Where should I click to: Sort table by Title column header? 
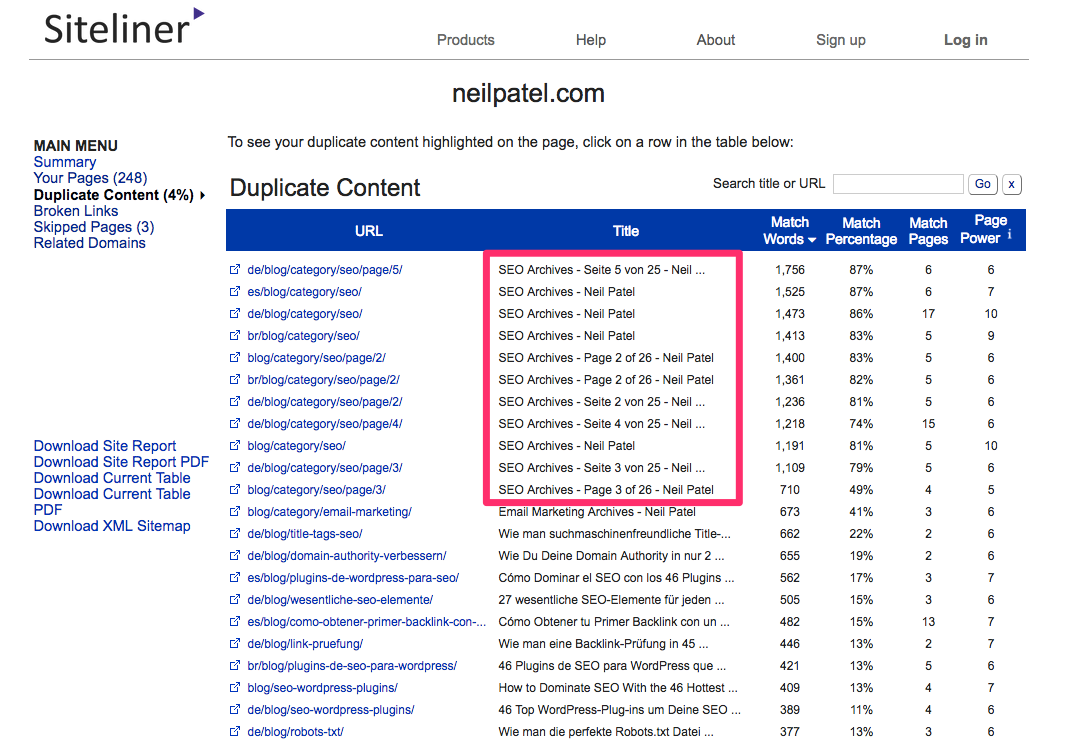626,231
